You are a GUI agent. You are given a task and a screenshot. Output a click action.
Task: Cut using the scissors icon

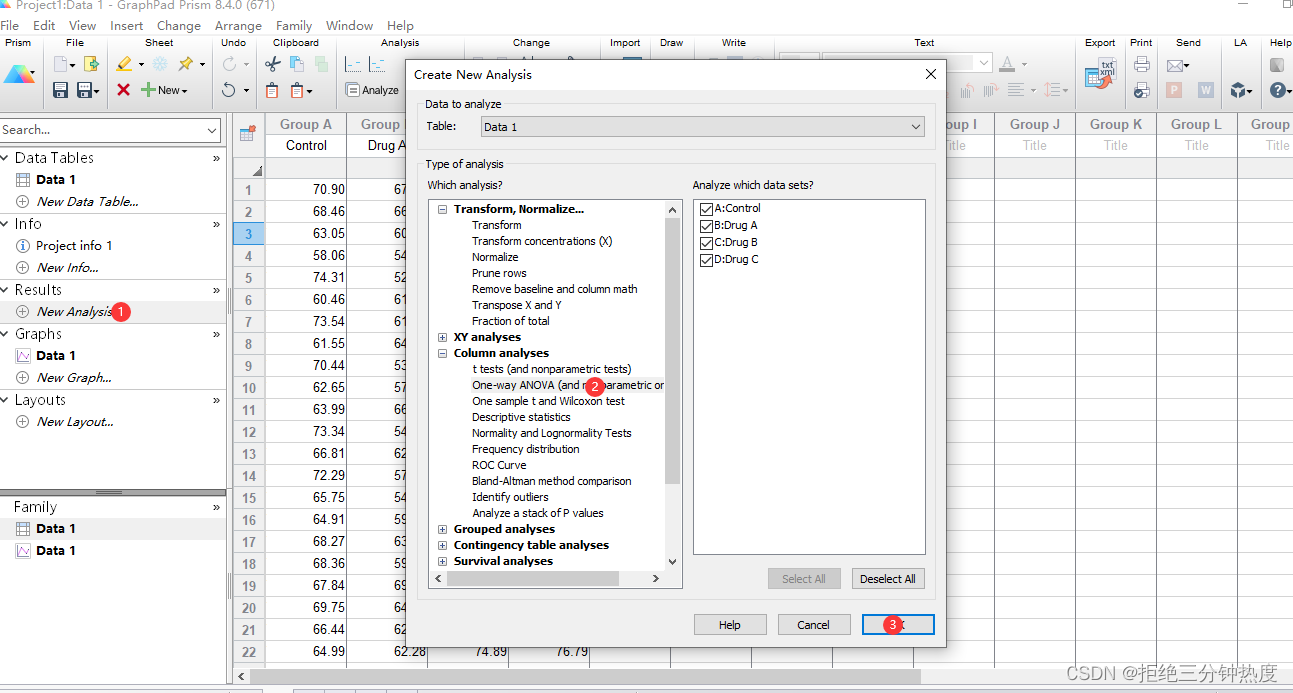click(x=271, y=64)
